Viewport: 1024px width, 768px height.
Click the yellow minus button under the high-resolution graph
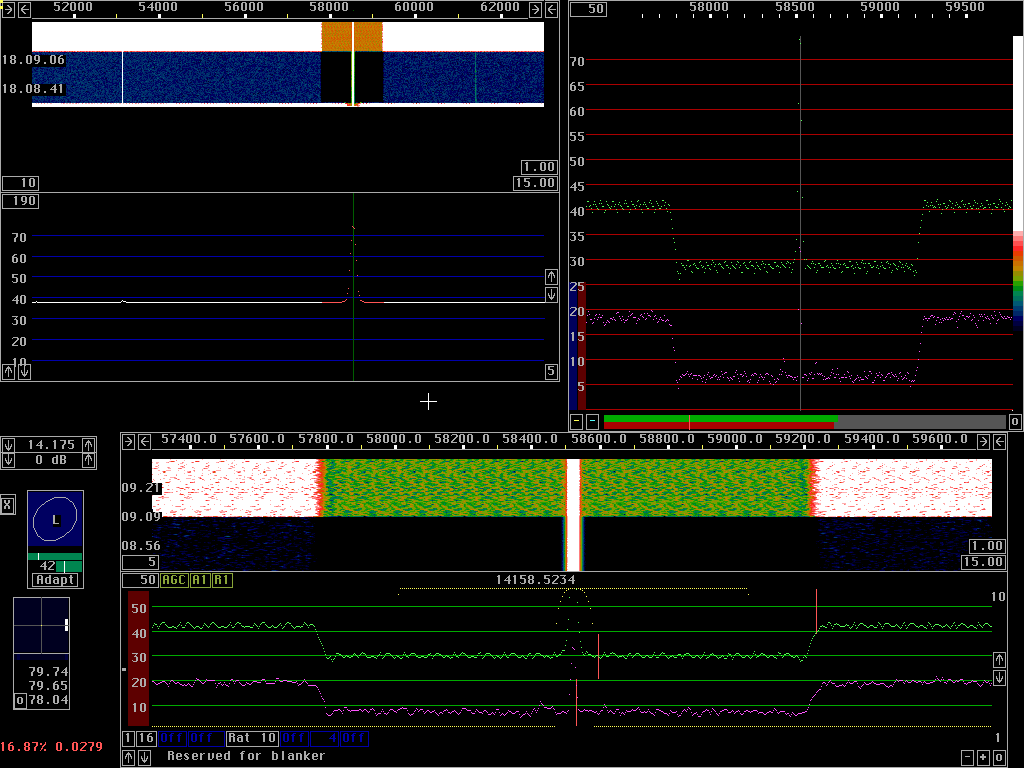(577, 421)
